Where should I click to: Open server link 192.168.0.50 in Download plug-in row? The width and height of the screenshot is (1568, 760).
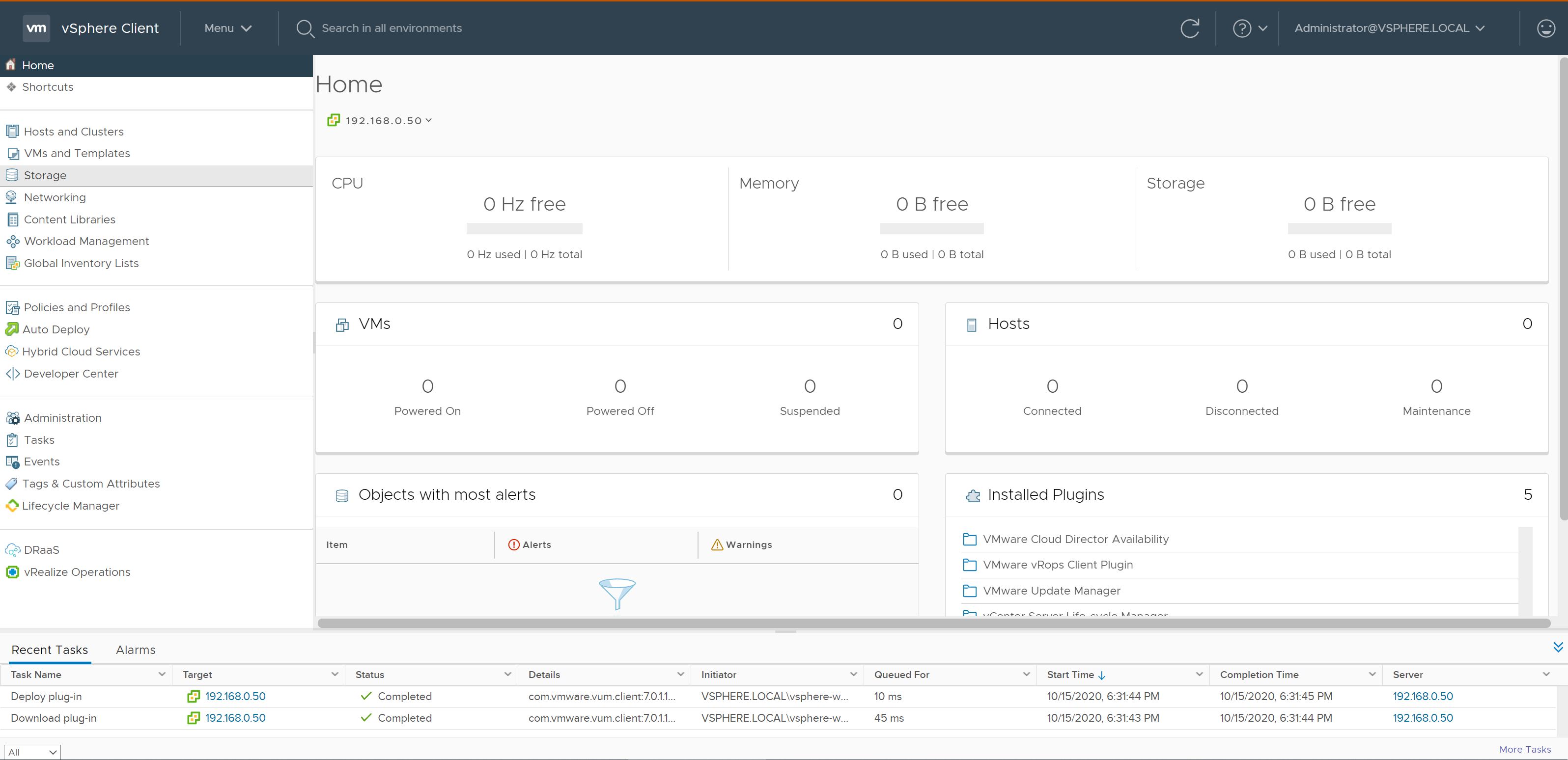(x=1423, y=718)
